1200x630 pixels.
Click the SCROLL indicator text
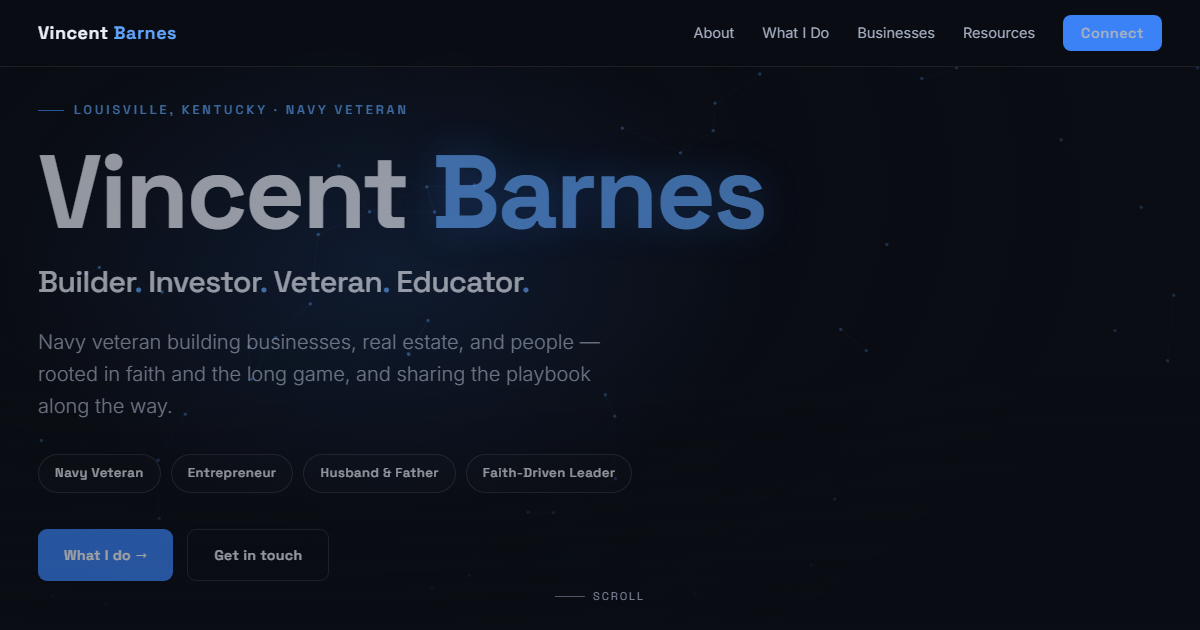coord(618,596)
